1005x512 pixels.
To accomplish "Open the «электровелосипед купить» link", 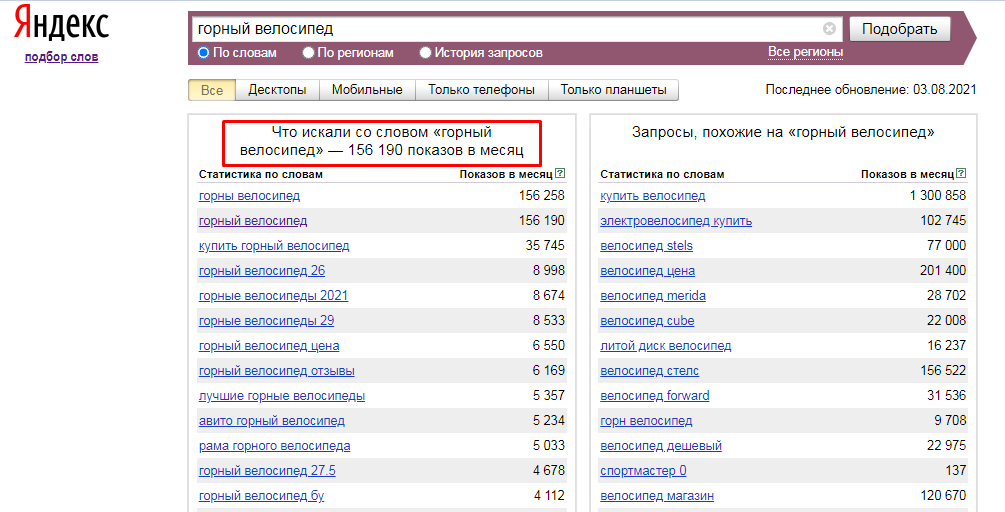I will coord(676,221).
